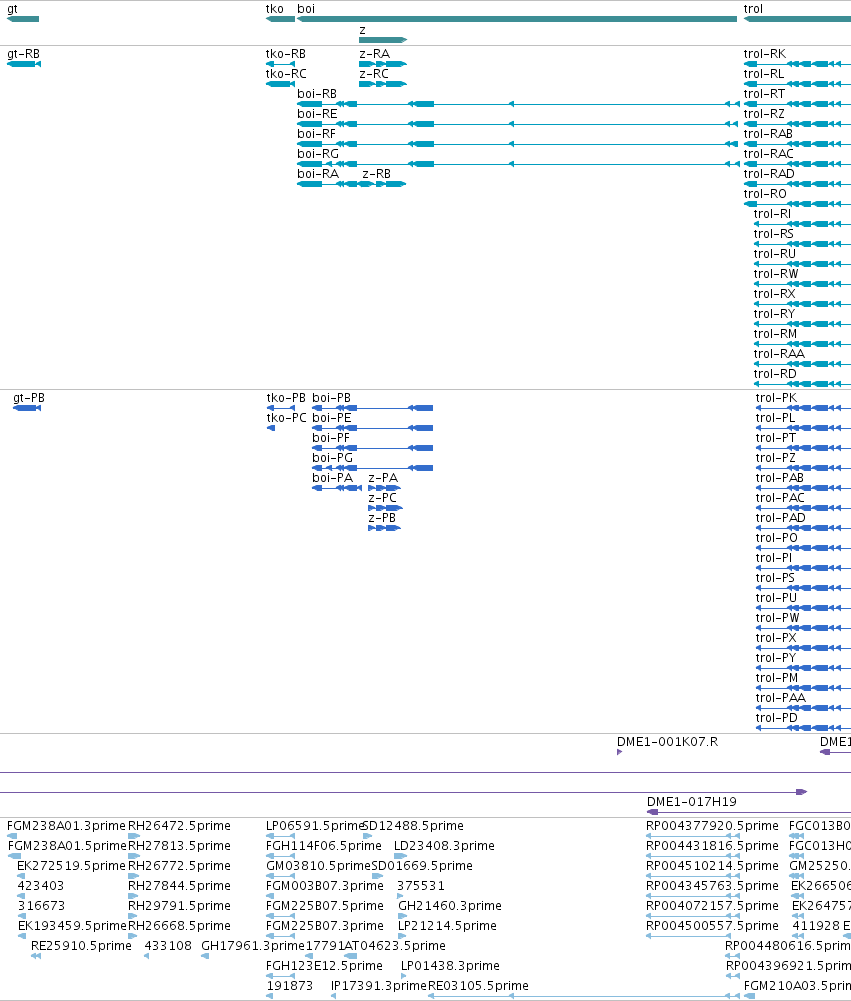Open protein label tko-PC
The height and width of the screenshot is (1001, 851).
(x=286, y=418)
